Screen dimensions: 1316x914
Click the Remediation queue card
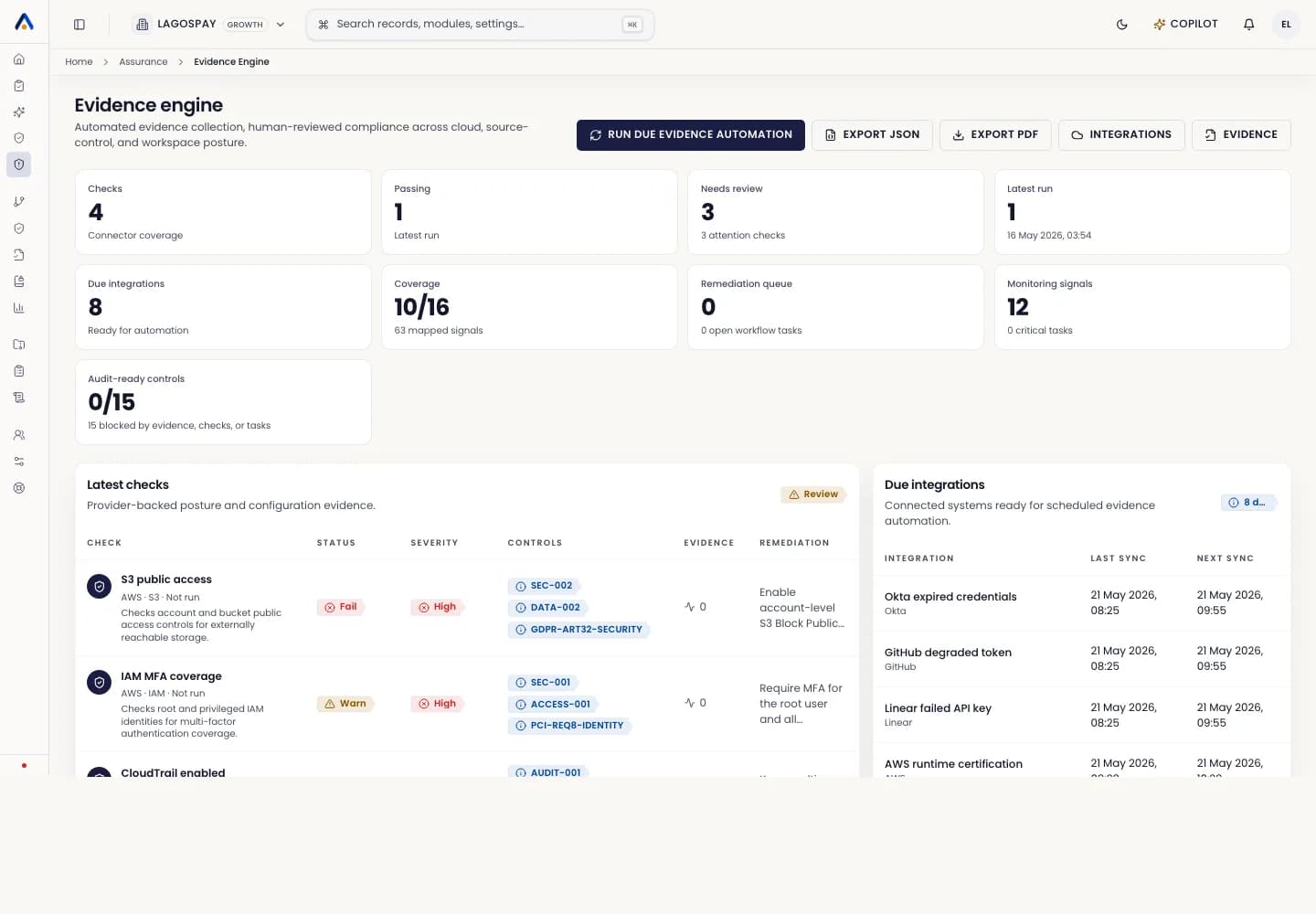[835, 307]
